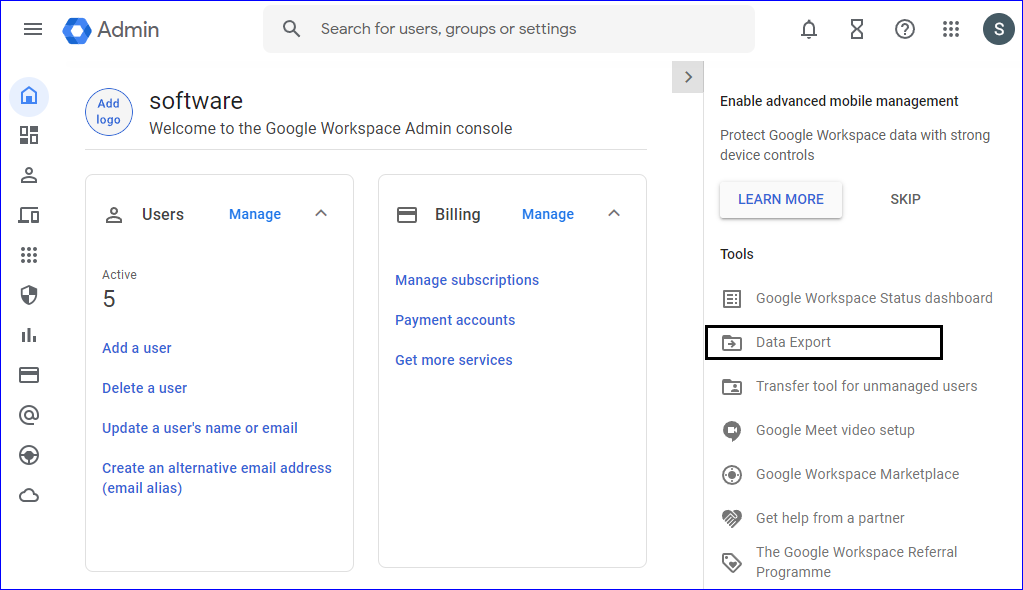This screenshot has height=590, width=1023.
Task: Open Rules steering wheel icon in sidebar
Action: 29,455
